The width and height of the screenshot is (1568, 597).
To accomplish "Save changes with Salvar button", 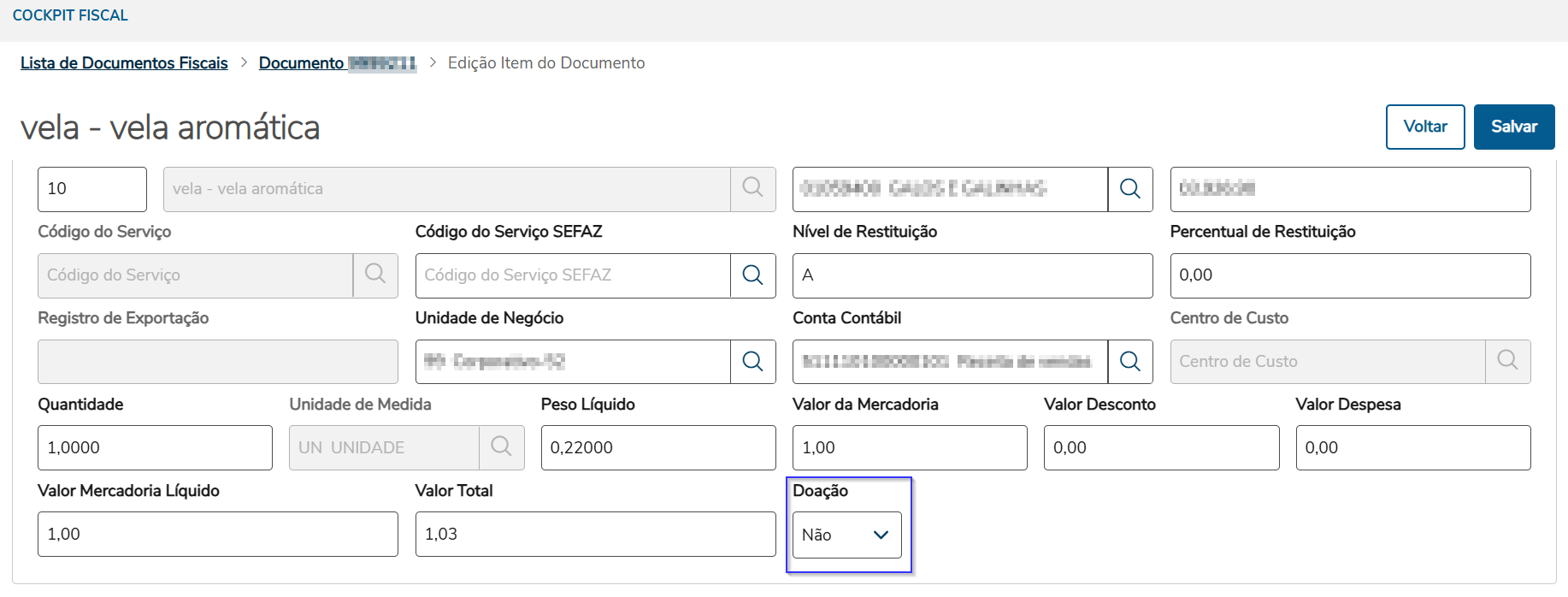I will pos(1513,127).
